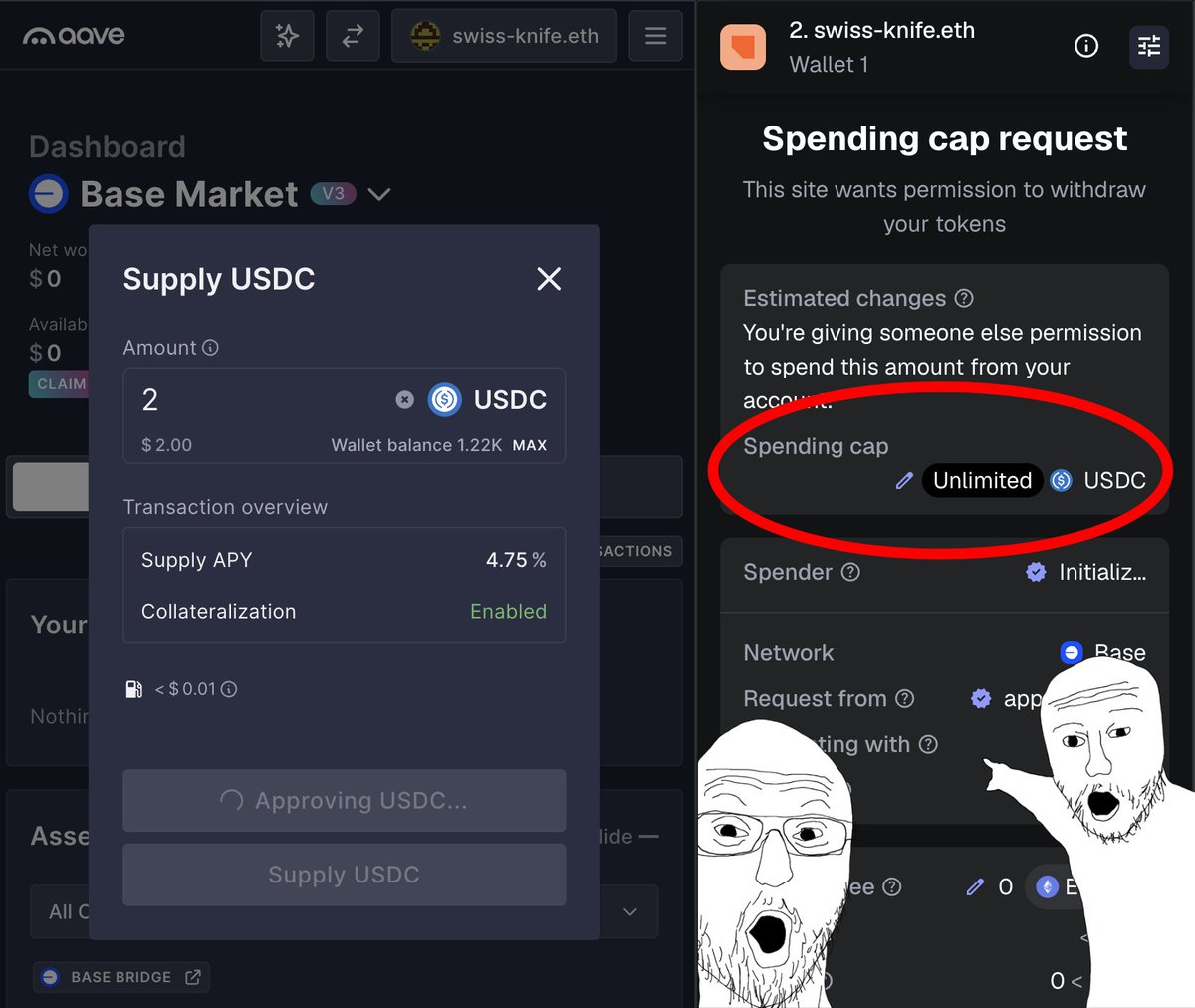The width and height of the screenshot is (1195, 1008).
Task: Open the swap arrows button in Aave header
Action: (x=353, y=36)
